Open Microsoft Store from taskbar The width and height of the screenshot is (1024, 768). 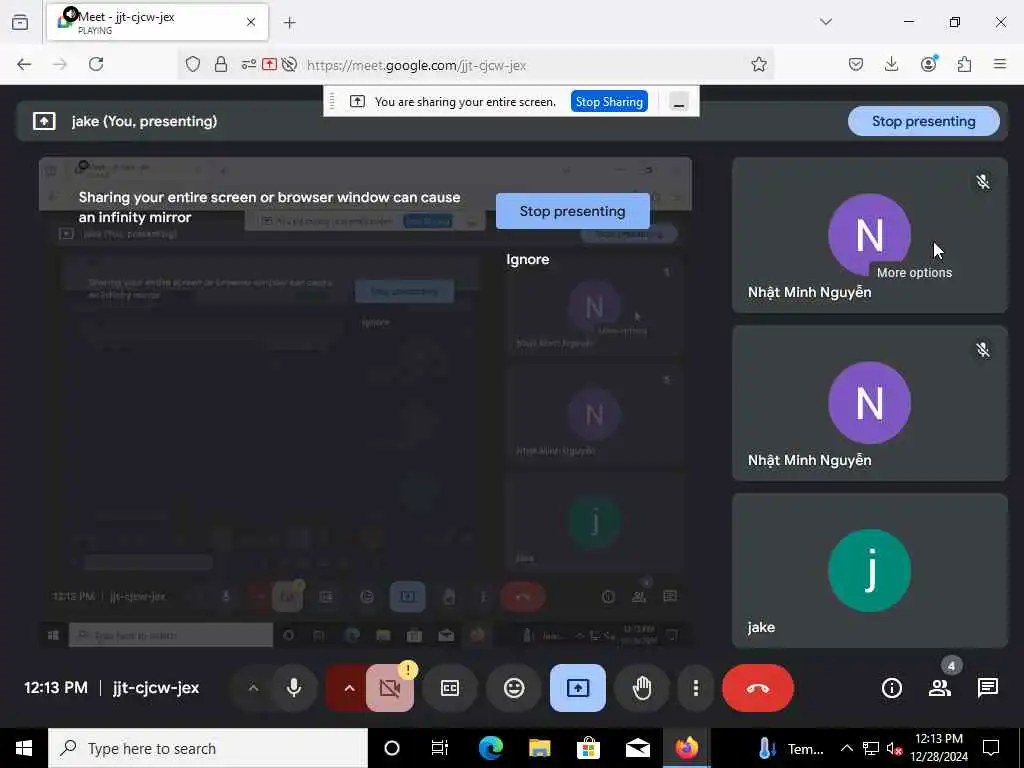(588, 748)
